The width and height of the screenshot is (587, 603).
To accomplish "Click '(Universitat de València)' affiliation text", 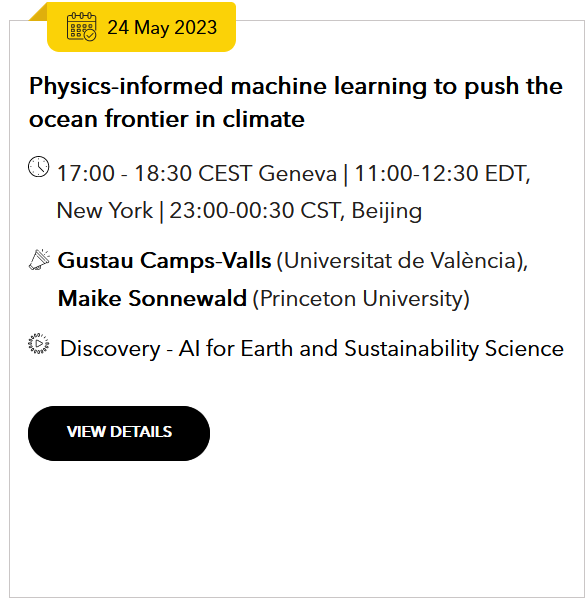I will pyautogui.click(x=402, y=261).
